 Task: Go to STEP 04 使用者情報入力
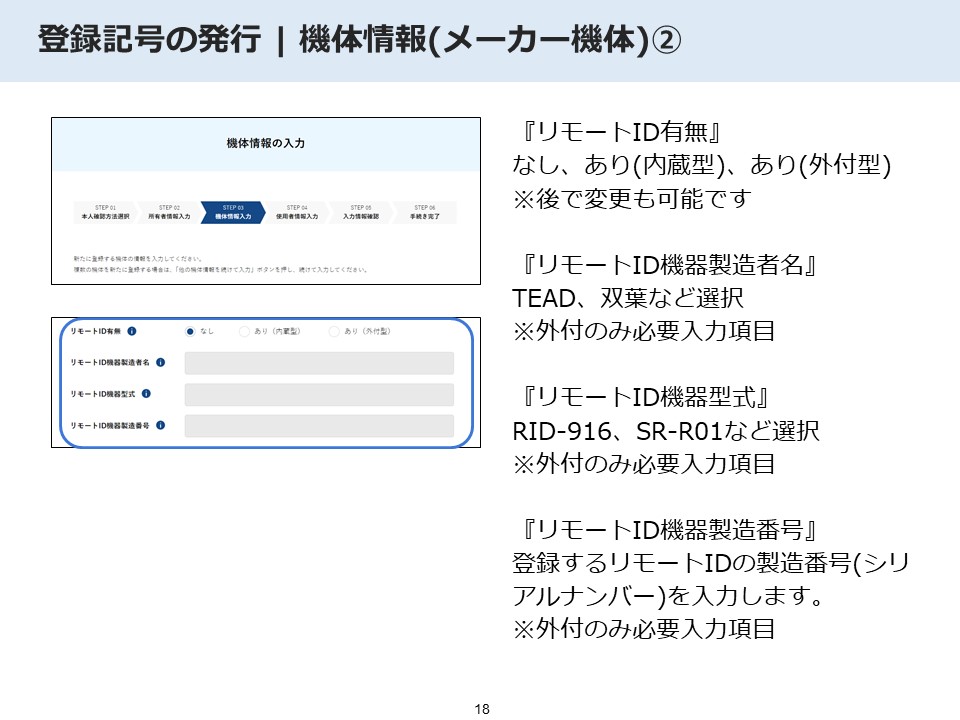pos(297,212)
